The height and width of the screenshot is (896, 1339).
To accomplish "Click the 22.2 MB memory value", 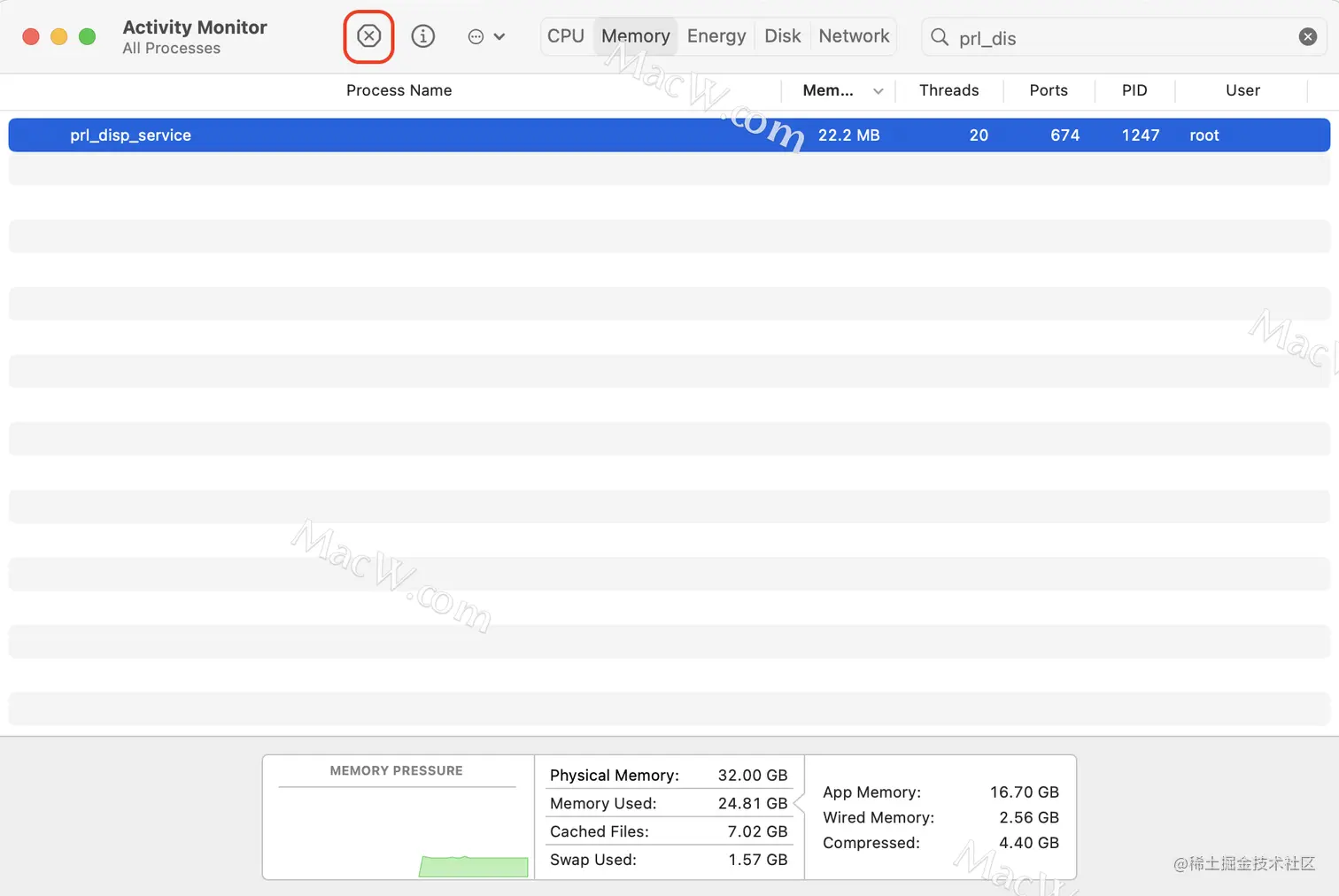I will [x=848, y=135].
